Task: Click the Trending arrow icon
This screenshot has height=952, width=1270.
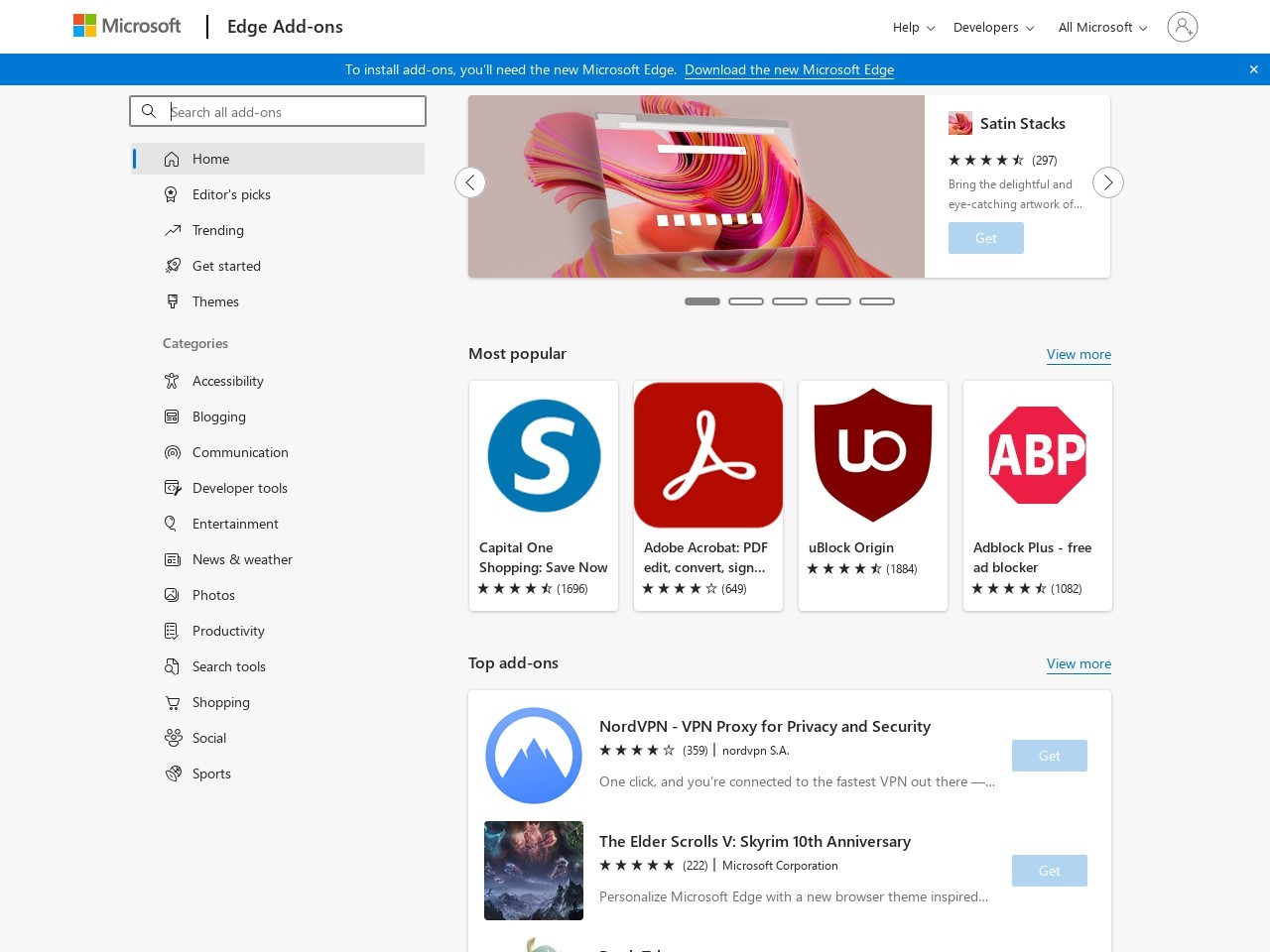Action: coord(172,230)
